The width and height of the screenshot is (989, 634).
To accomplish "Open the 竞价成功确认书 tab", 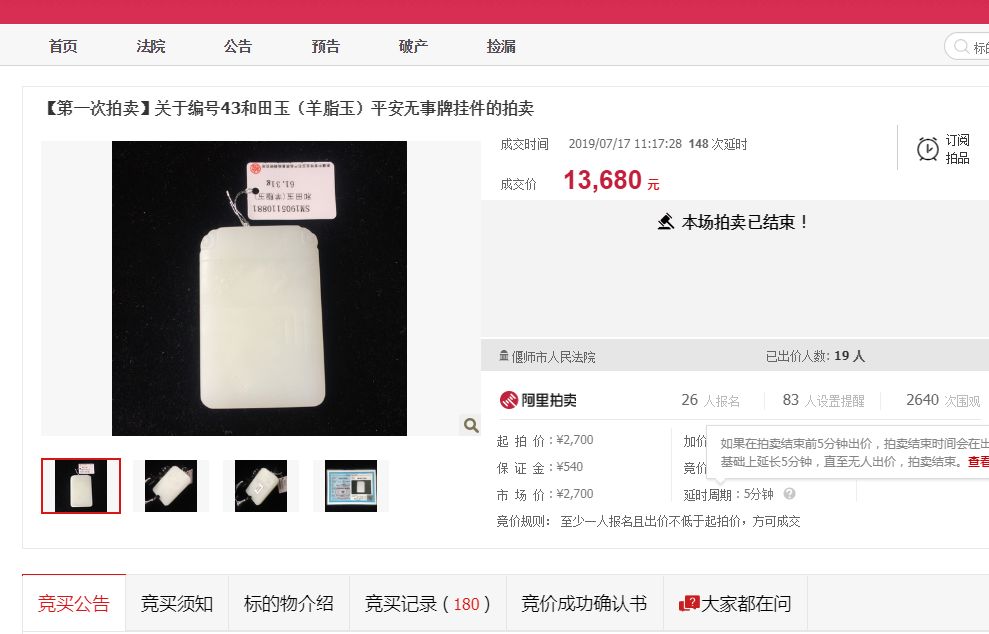I will coord(584,604).
